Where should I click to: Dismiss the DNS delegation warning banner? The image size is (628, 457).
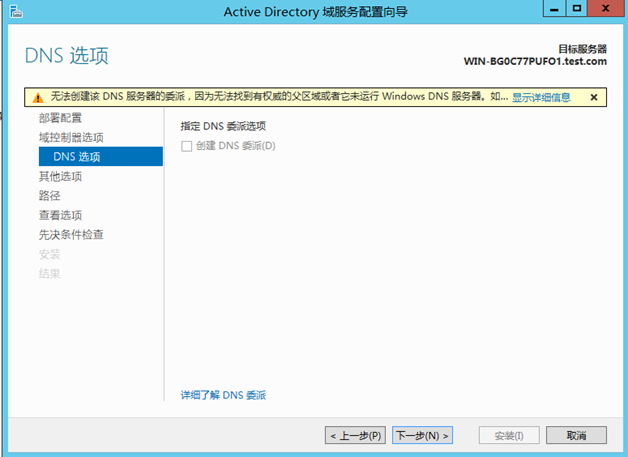point(594,97)
